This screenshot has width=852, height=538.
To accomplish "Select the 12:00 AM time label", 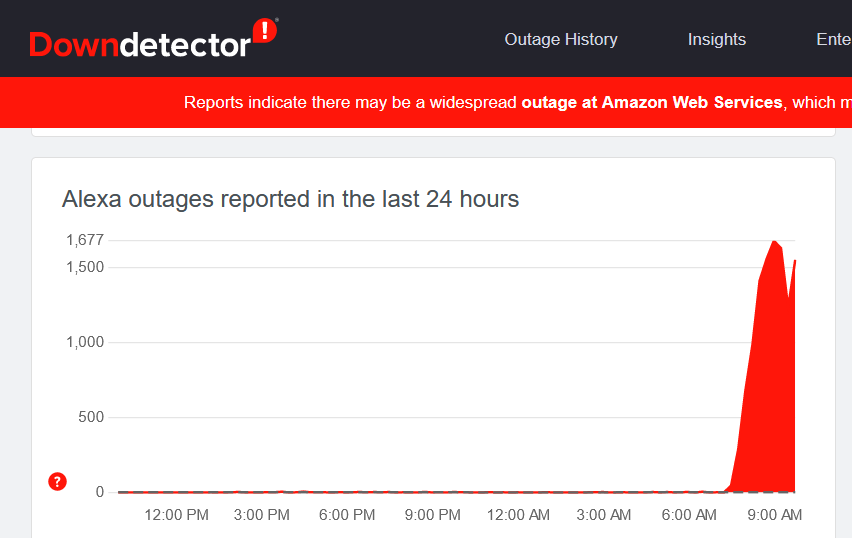I will click(518, 515).
